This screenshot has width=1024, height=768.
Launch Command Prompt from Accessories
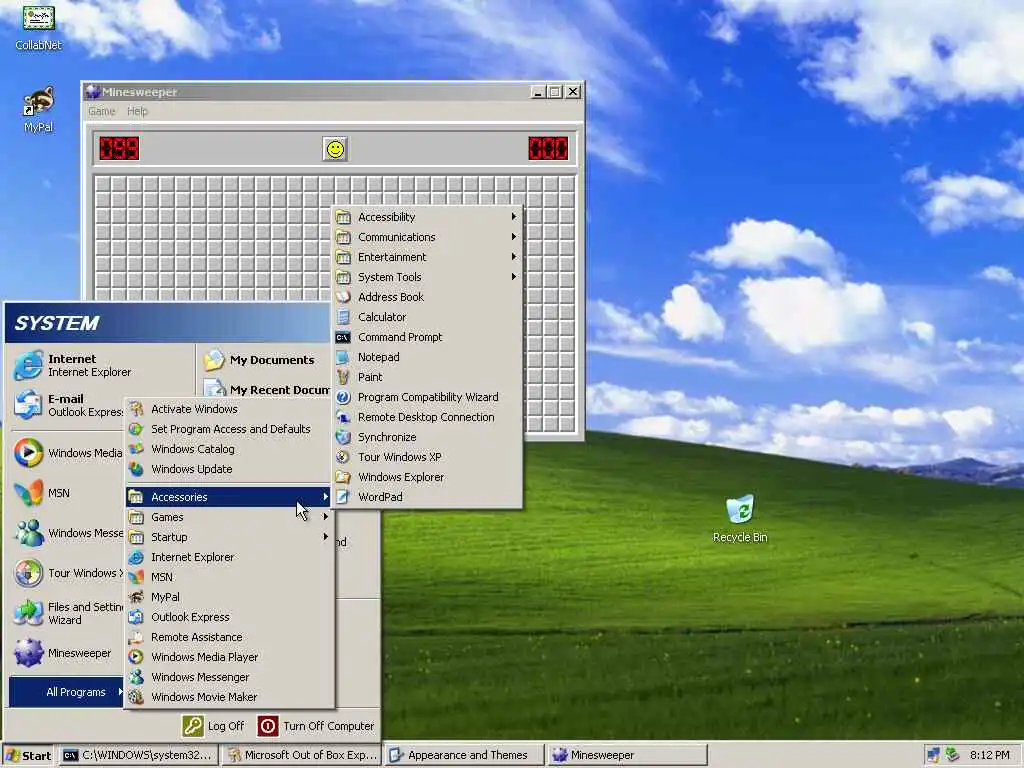click(427, 337)
